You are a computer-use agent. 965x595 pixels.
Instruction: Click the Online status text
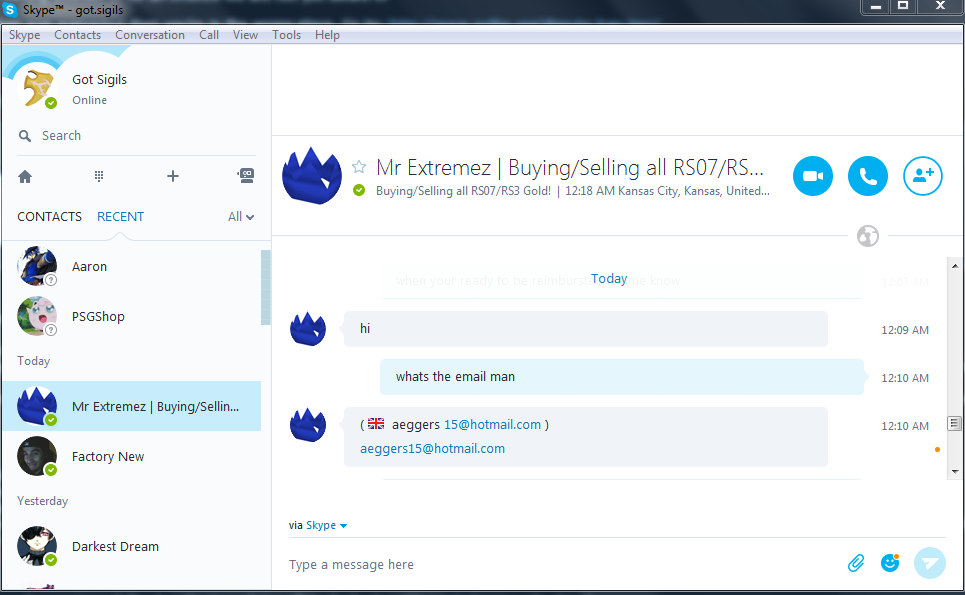(x=89, y=100)
